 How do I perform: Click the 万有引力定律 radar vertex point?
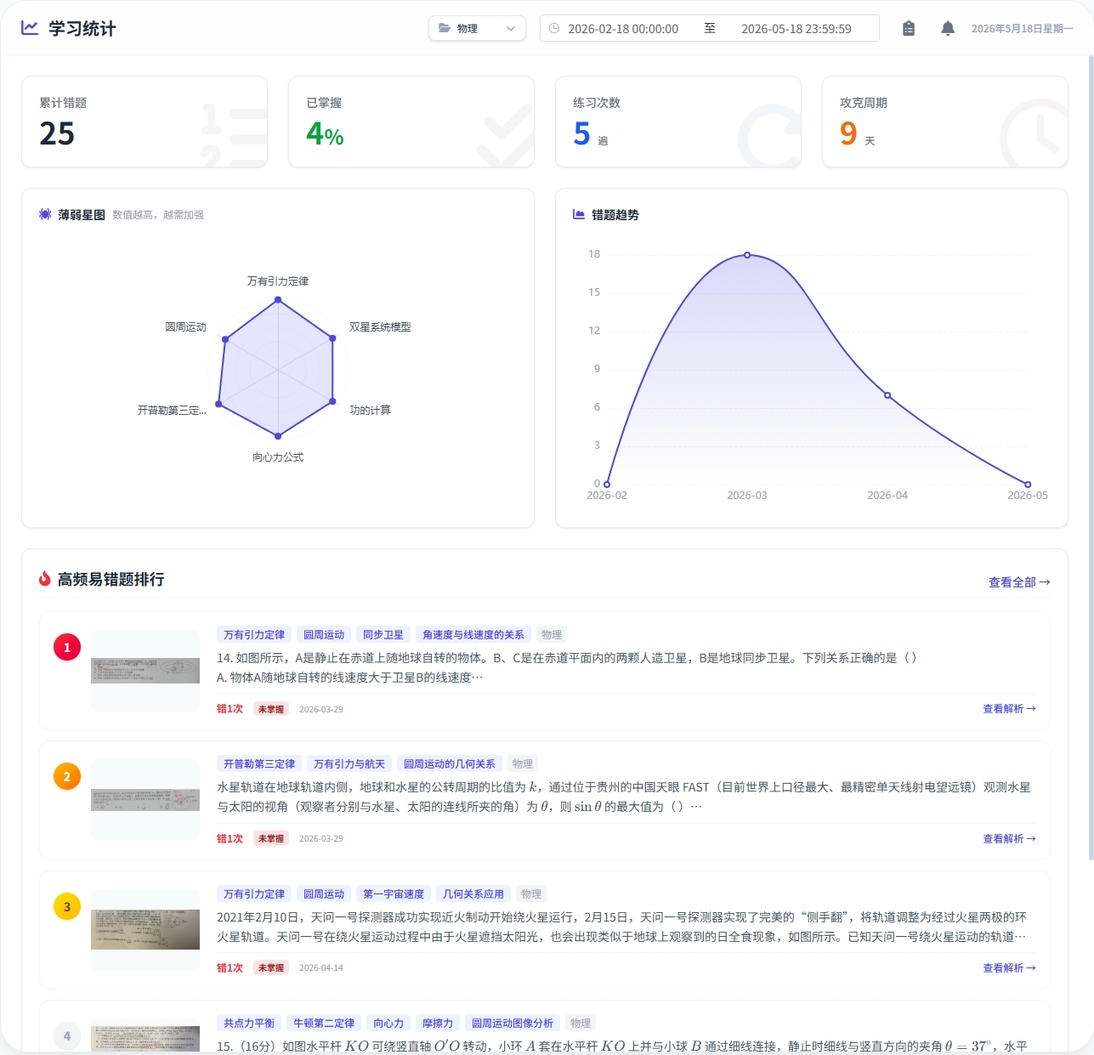278,300
